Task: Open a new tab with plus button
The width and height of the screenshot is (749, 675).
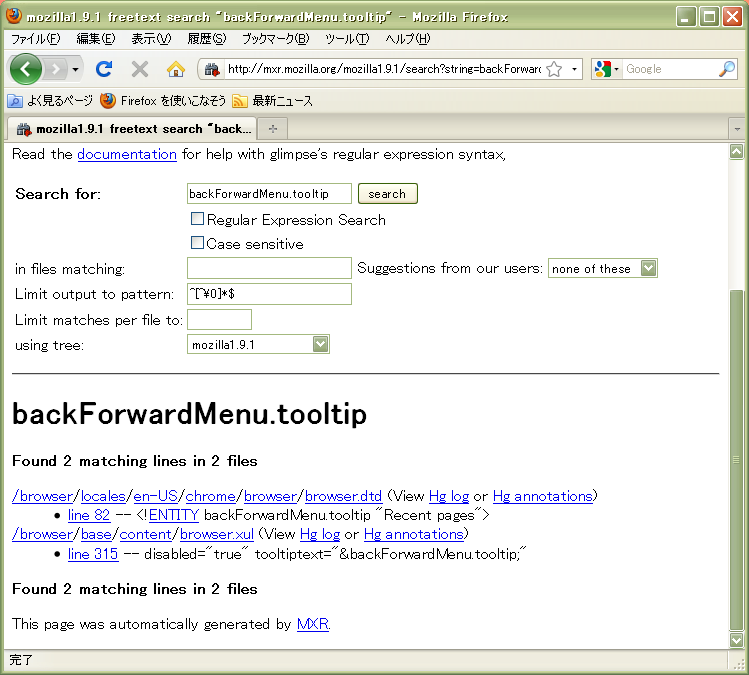Action: point(273,129)
